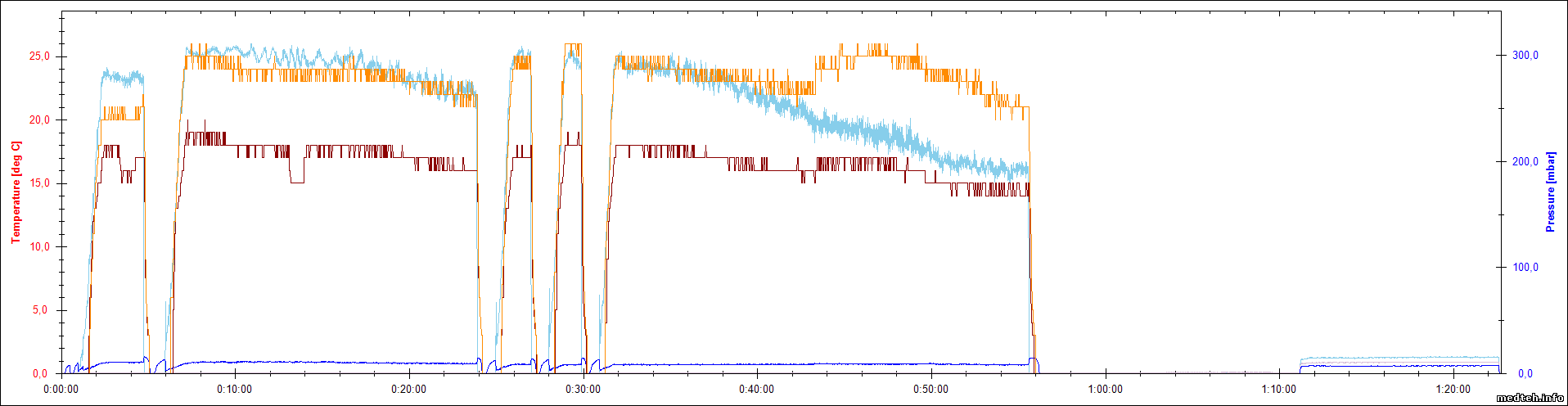The width and height of the screenshot is (1568, 406).
Task: Select the 0:10:00 time axis label
Action: [235, 390]
